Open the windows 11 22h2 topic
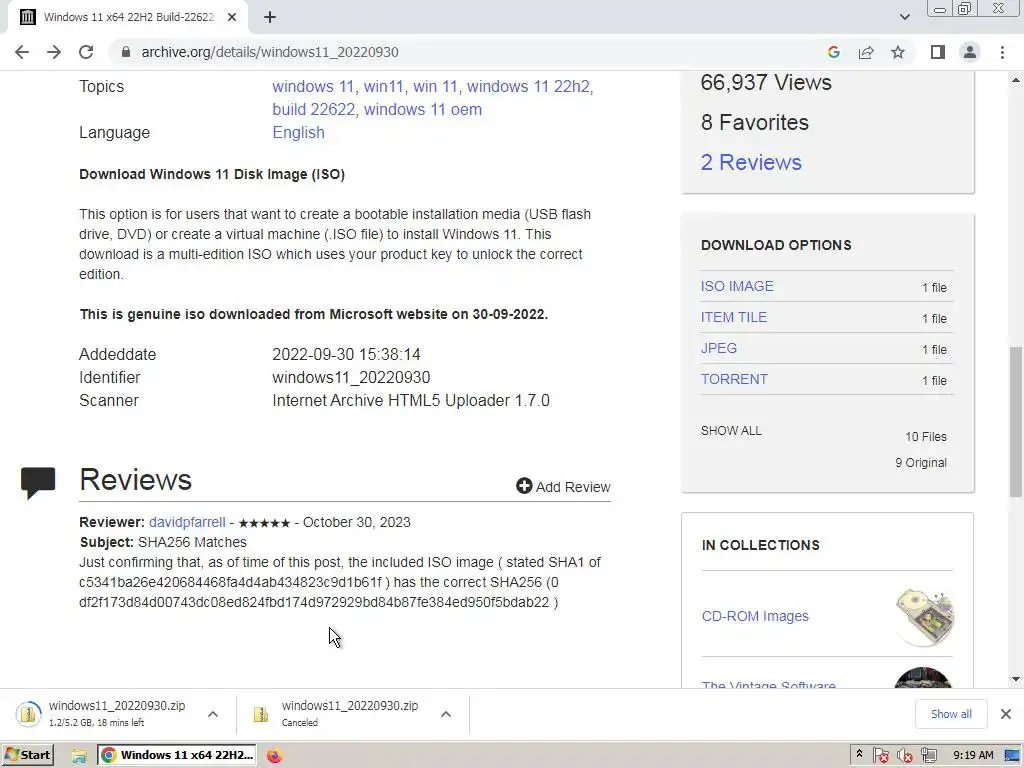 pos(528,86)
